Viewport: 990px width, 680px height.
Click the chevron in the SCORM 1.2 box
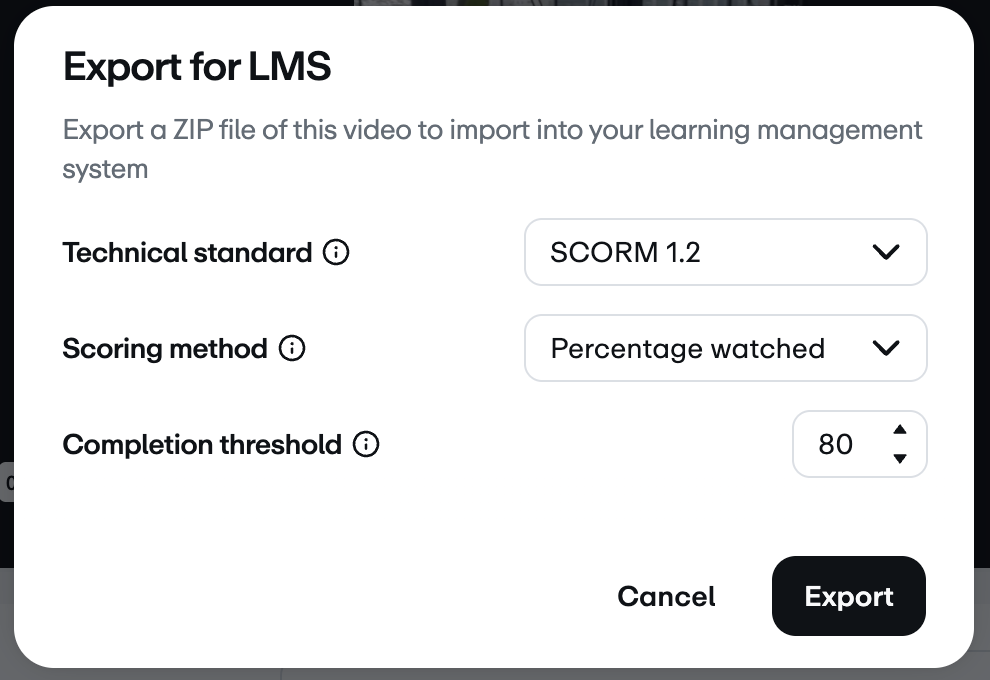click(886, 253)
